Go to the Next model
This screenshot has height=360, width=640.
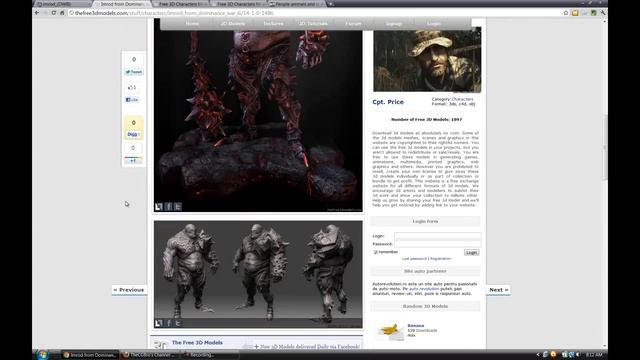coord(498,290)
